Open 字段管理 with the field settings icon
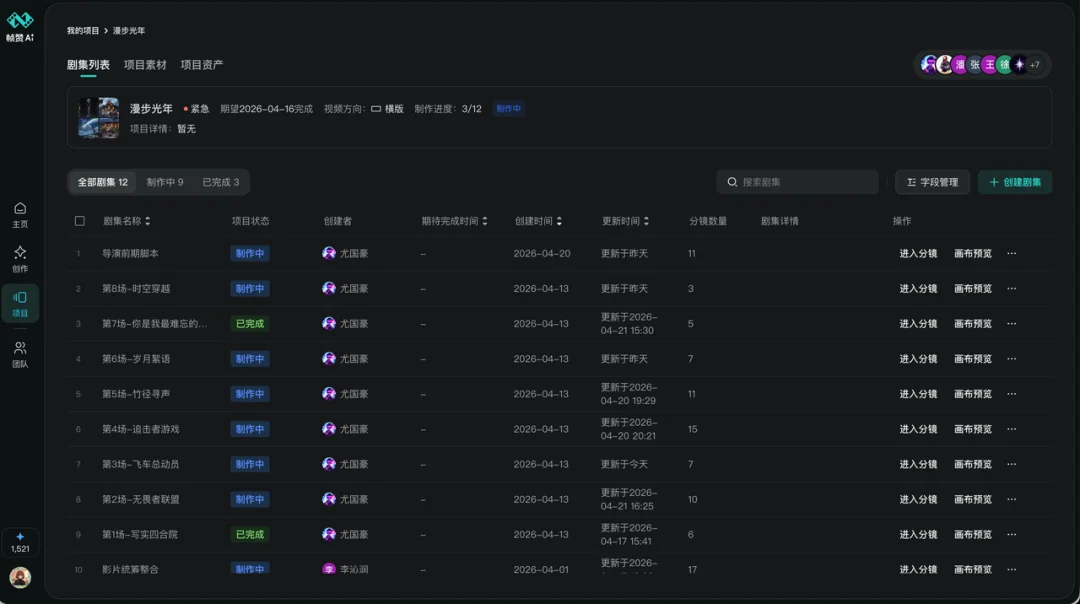 pyautogui.click(x=930, y=182)
